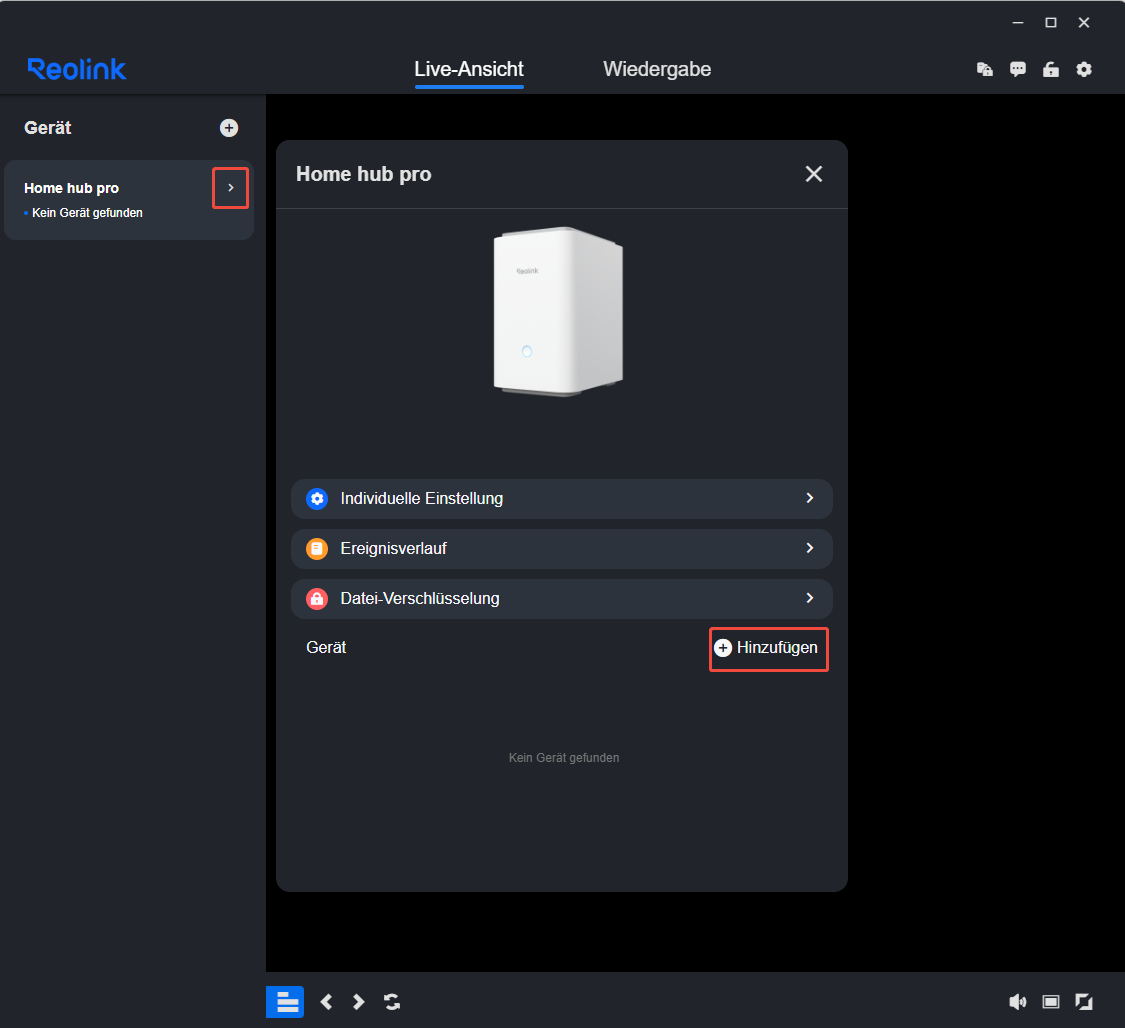Click the 'Home hub pro' panel title
This screenshot has height=1028, width=1125.
(x=364, y=174)
